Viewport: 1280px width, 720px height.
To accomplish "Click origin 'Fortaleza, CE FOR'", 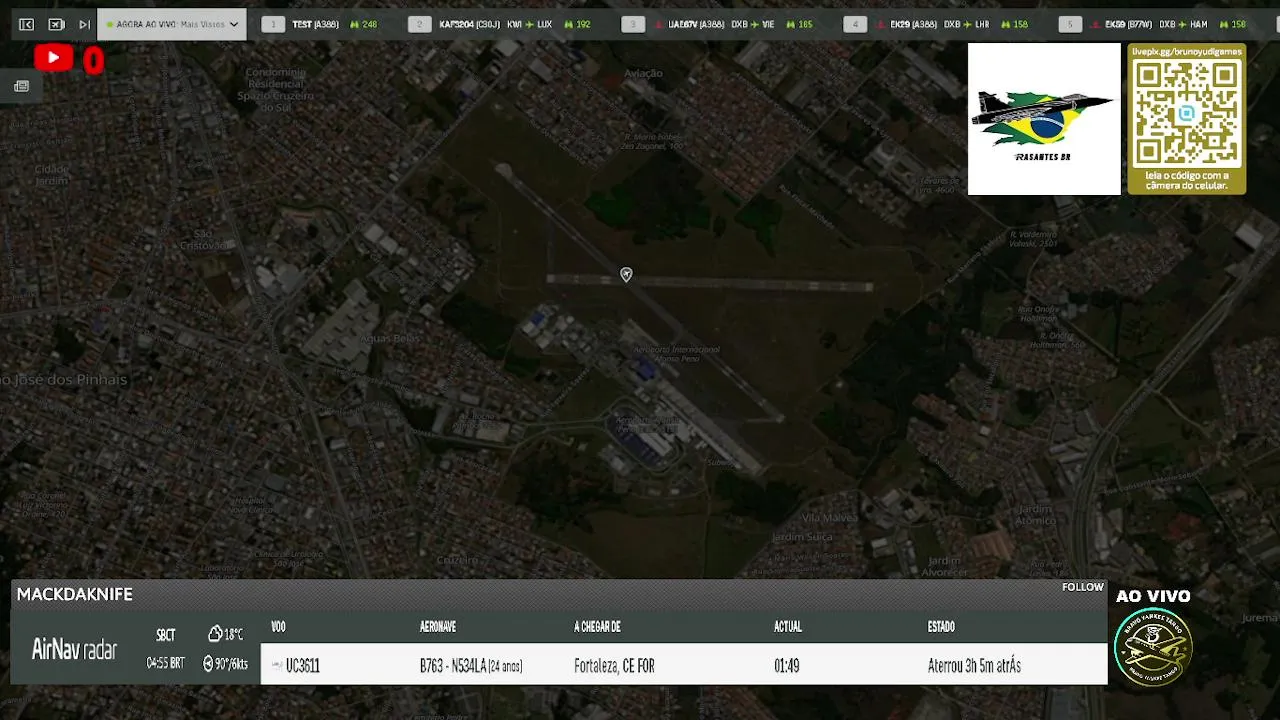I will point(614,666).
